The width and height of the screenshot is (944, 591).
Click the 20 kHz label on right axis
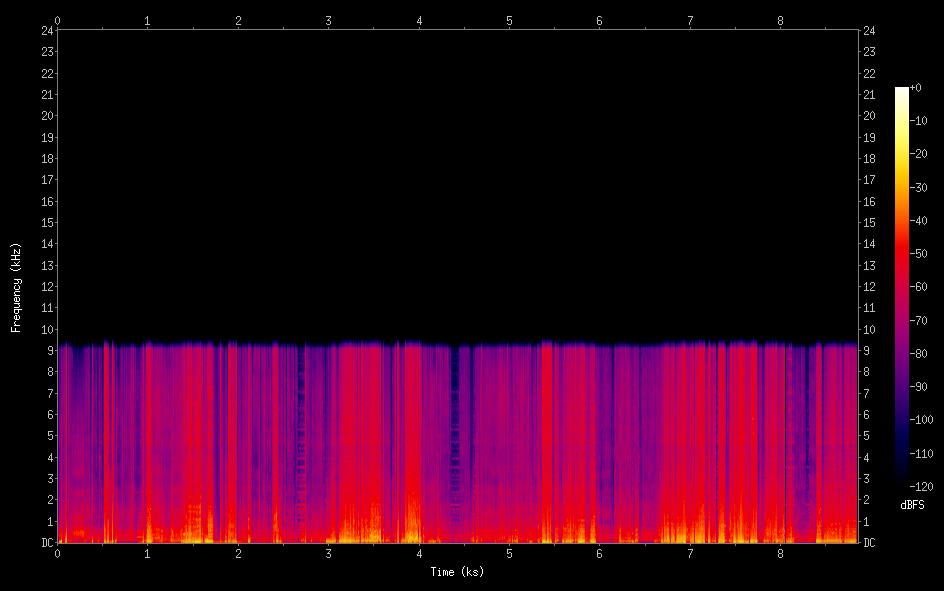(870, 116)
